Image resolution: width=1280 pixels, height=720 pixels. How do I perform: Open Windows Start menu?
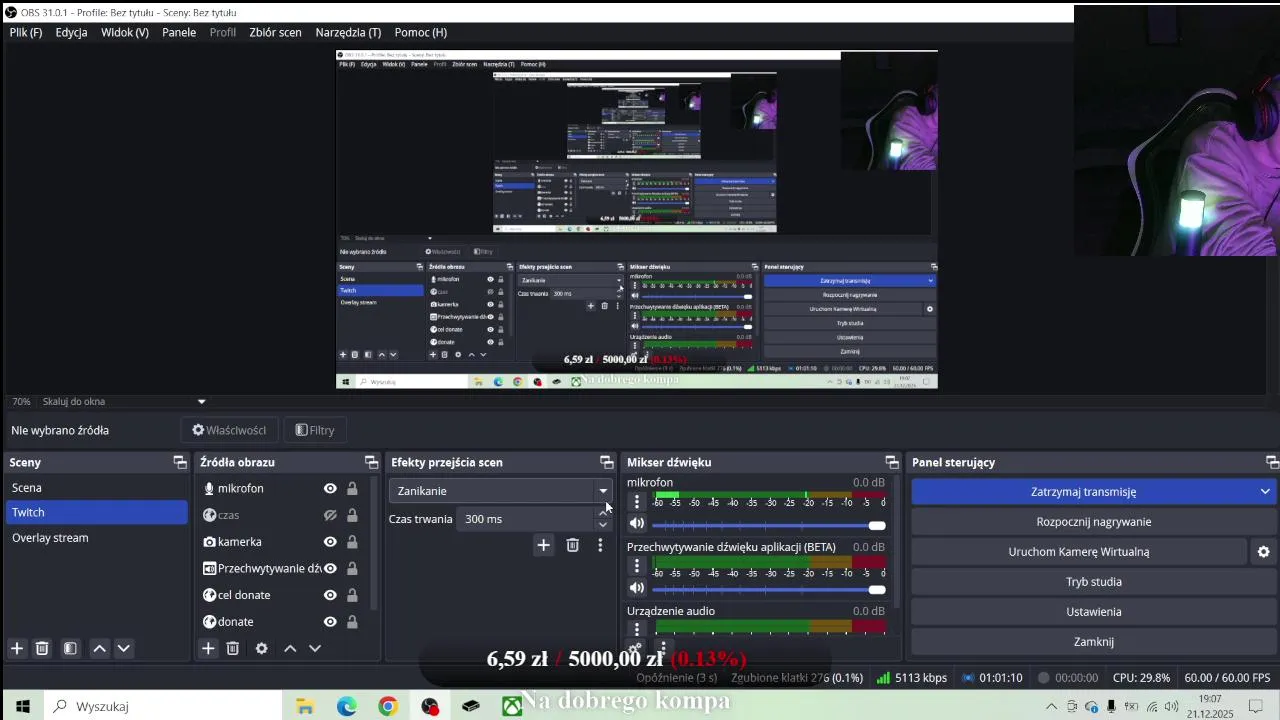point(22,706)
